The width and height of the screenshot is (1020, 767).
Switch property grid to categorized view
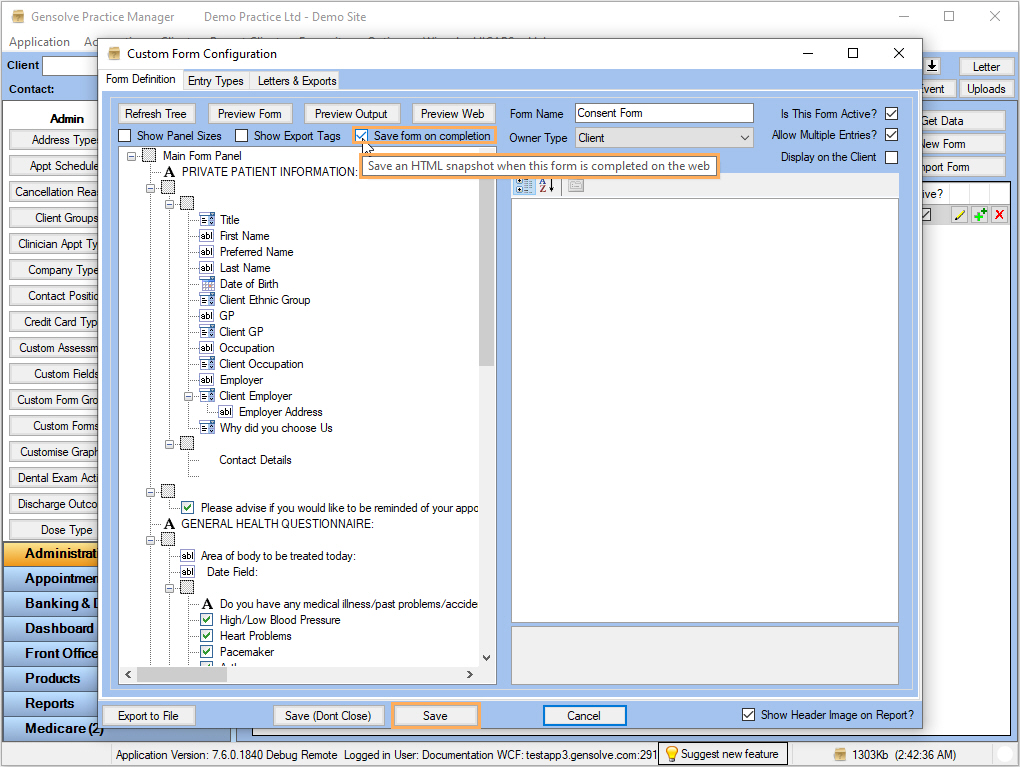[x=524, y=185]
